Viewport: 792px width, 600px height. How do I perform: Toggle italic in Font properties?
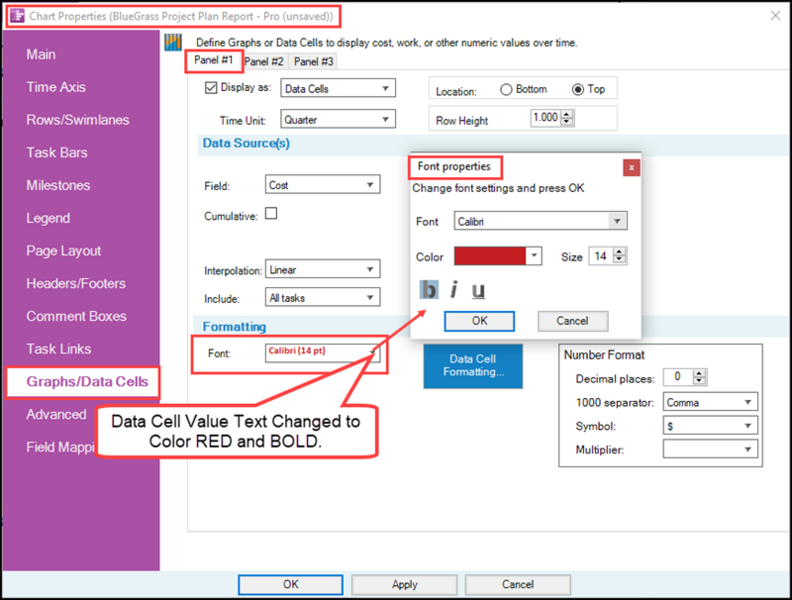click(x=454, y=290)
